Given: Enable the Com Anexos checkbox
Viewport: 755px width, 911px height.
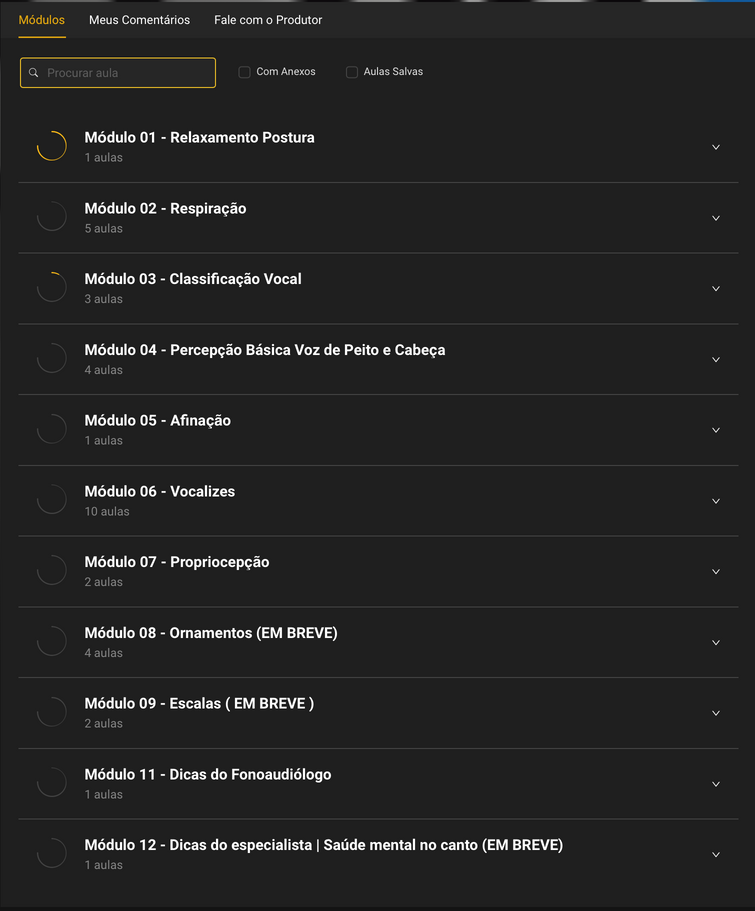Looking at the screenshot, I should tap(244, 72).
